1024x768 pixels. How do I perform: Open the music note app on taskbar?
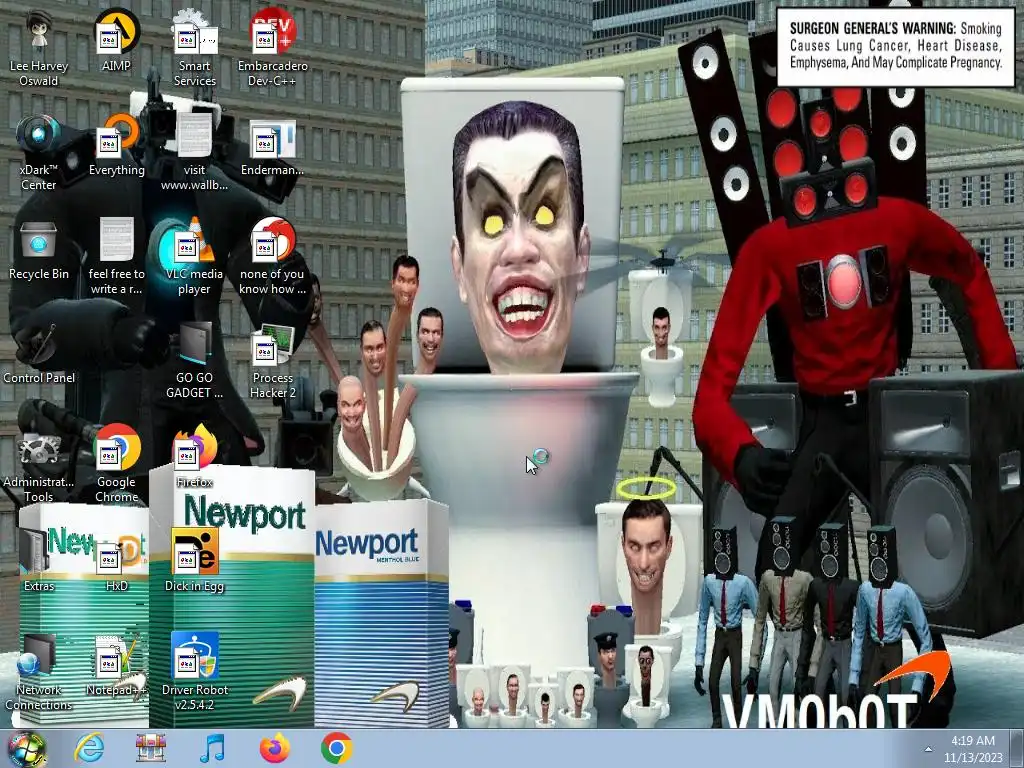point(212,748)
